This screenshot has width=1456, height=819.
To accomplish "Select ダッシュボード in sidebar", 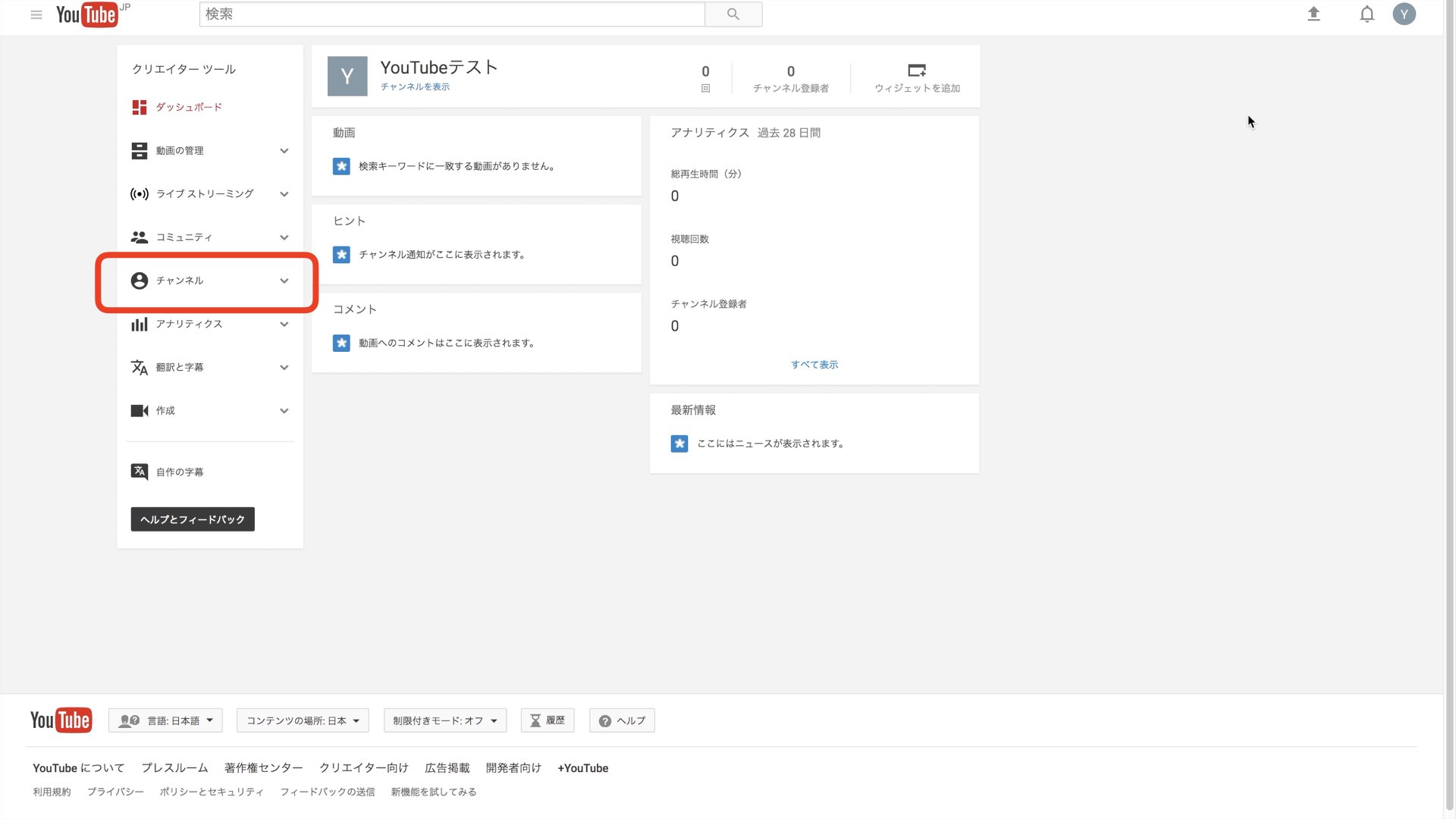I will point(189,108).
